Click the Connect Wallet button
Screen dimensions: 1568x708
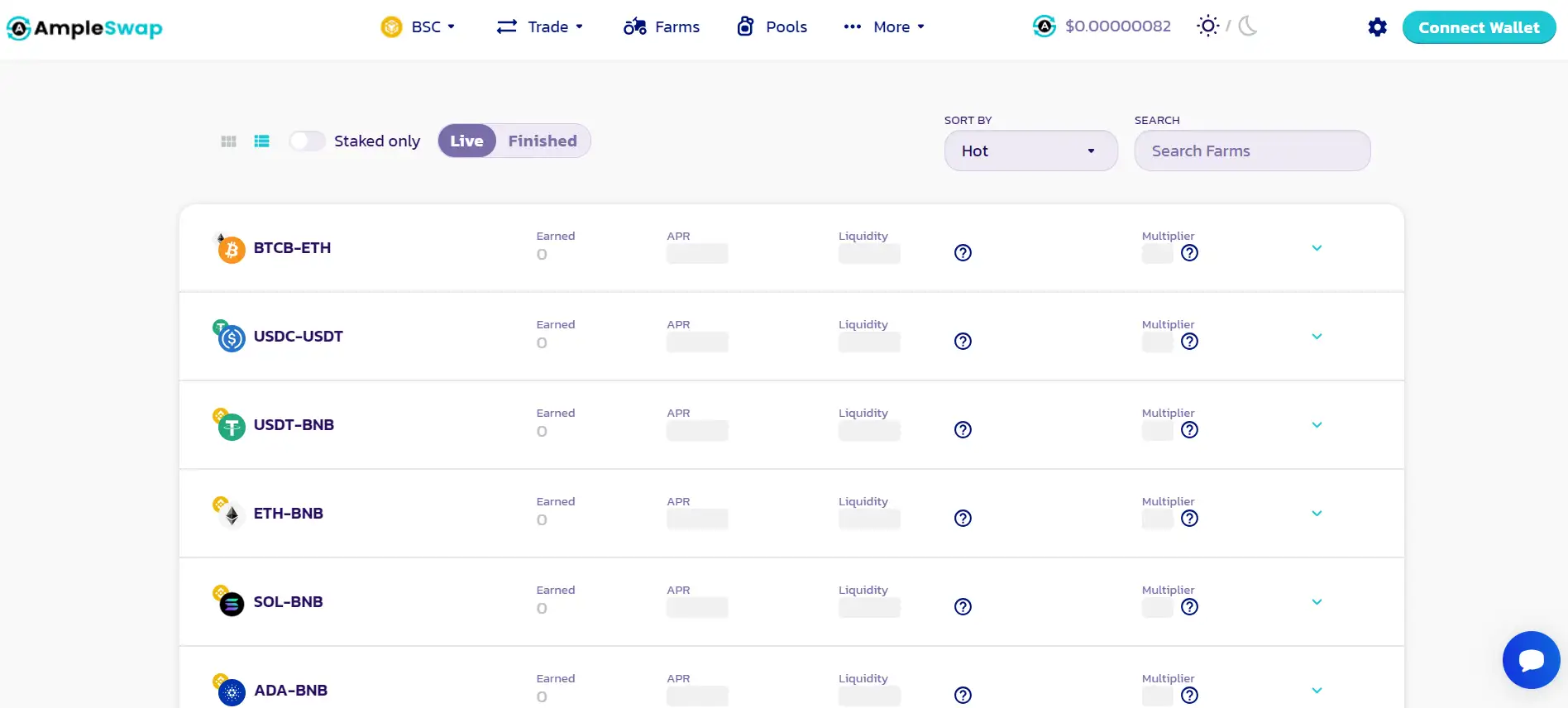click(x=1479, y=27)
